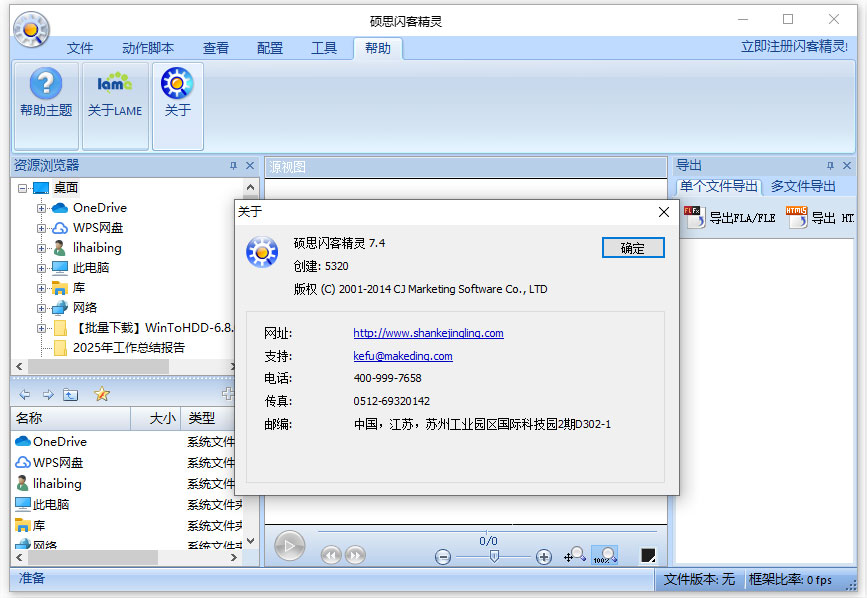Click the back arrow in file browser toolbar

[25, 394]
